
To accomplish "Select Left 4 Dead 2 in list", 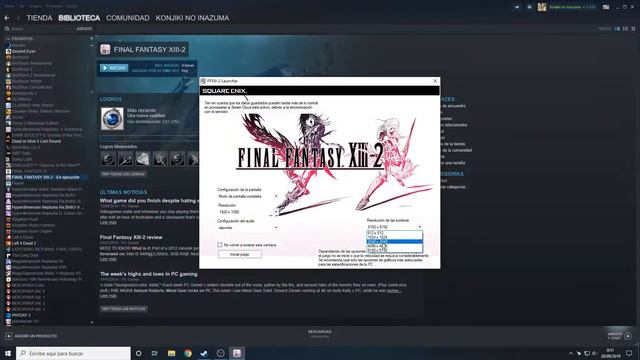I will [x=24, y=243].
